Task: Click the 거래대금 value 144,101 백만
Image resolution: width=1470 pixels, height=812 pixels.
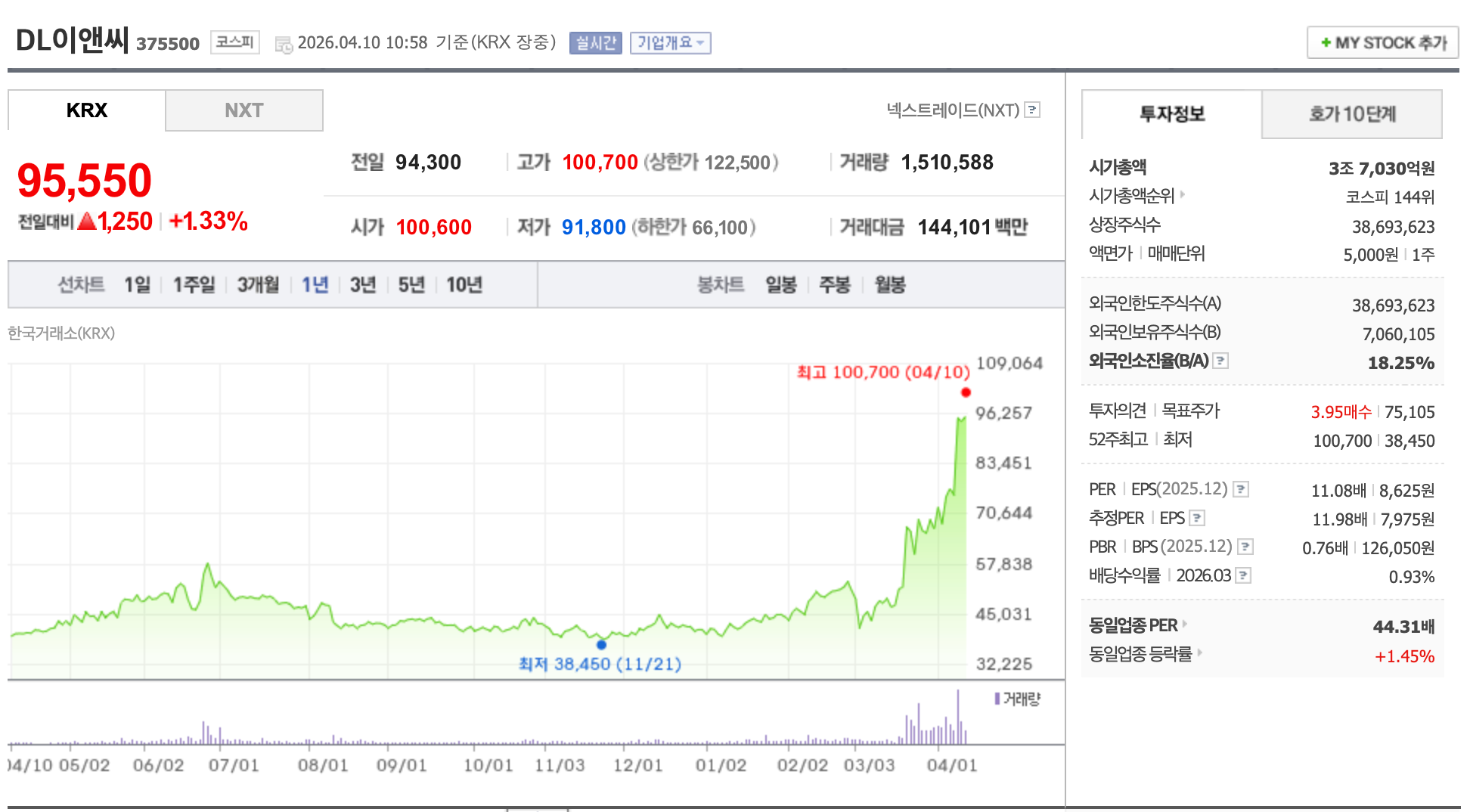Action: [x=972, y=227]
